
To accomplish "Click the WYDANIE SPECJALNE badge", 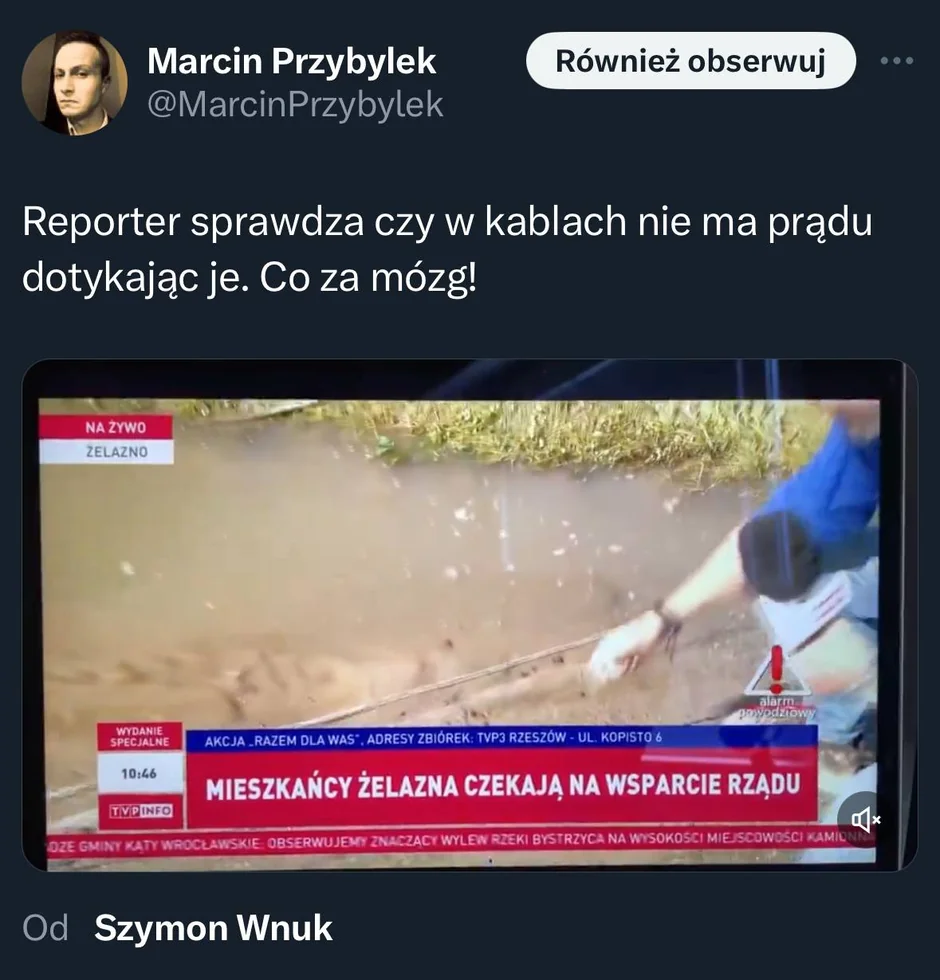I will tap(140, 736).
